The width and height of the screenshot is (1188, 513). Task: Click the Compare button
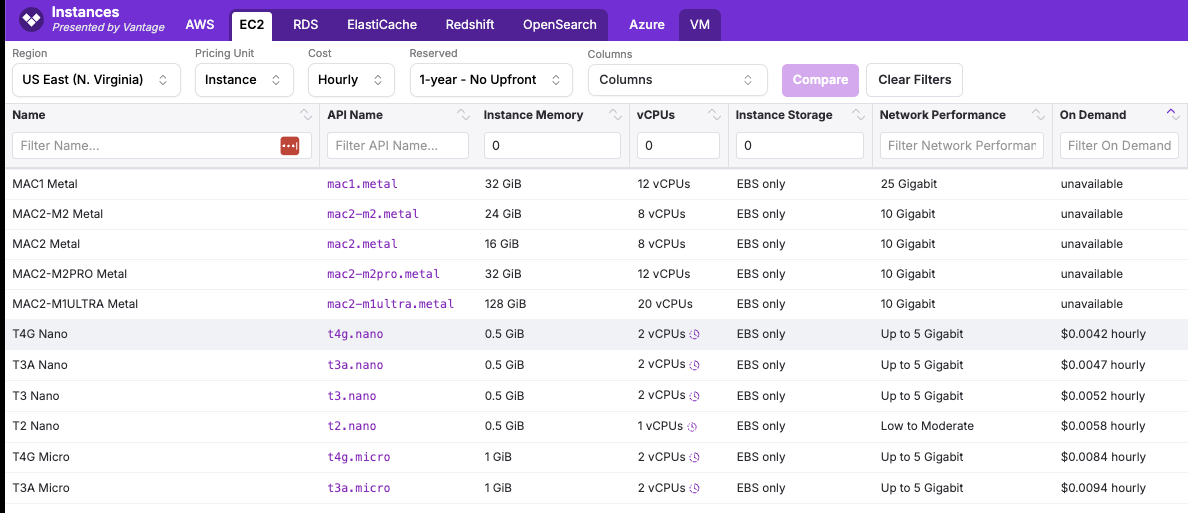[x=821, y=80]
